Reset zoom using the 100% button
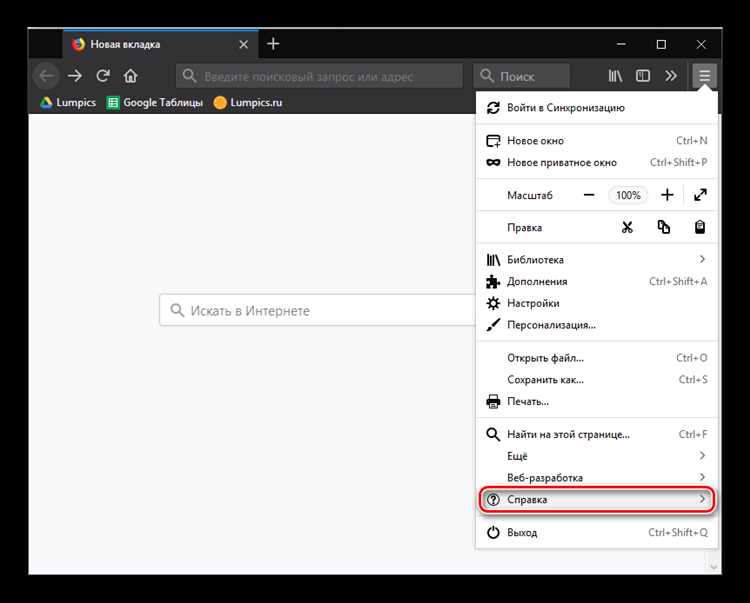Viewport: 750px width, 603px height. pos(628,195)
